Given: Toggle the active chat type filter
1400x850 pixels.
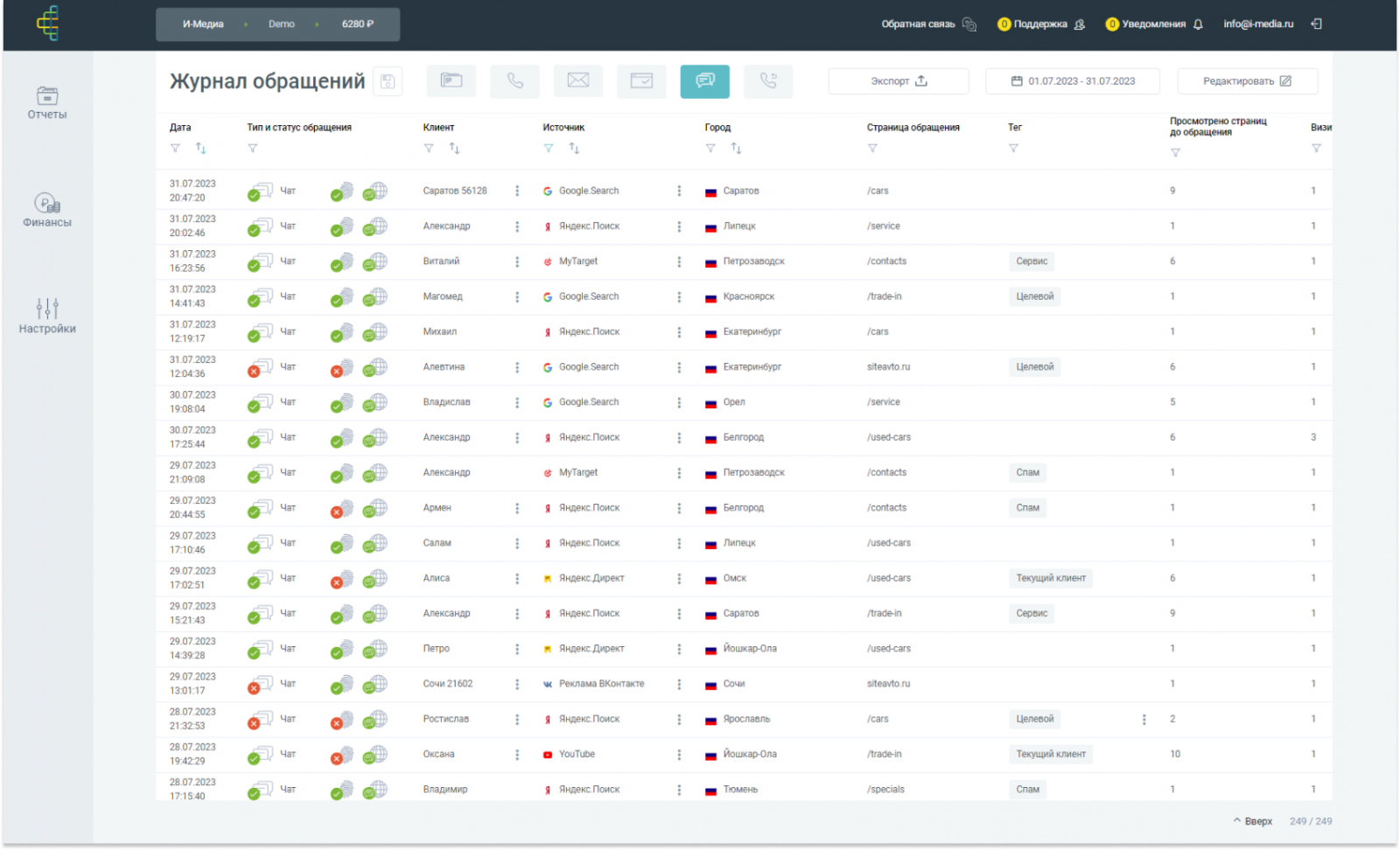Looking at the screenshot, I should (704, 81).
